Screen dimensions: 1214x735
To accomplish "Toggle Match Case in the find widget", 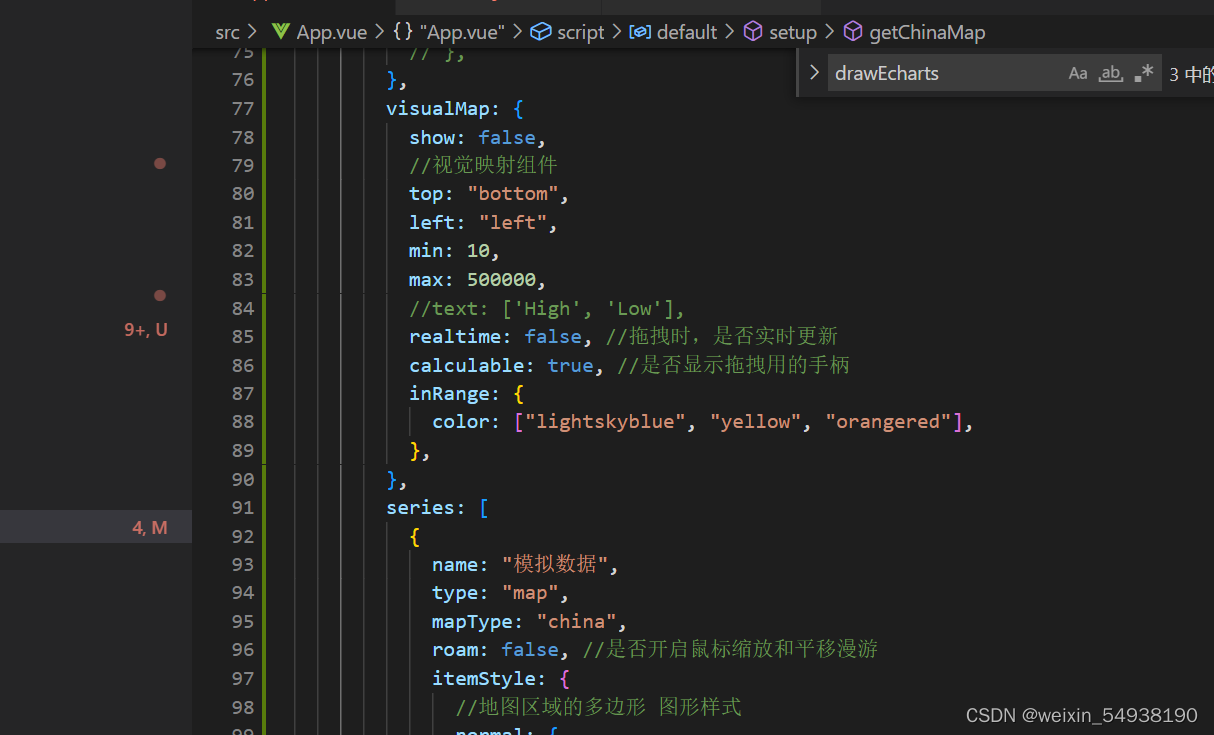I will coord(1078,72).
